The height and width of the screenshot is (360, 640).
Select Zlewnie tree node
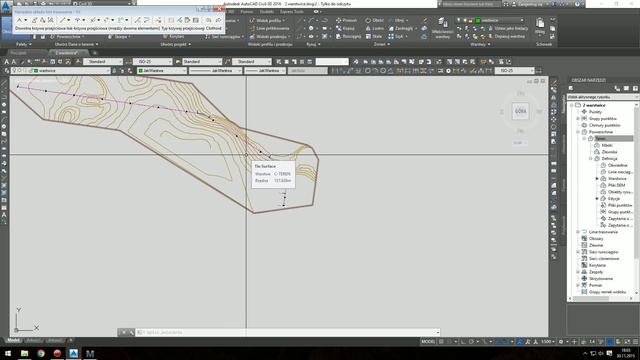596,245
